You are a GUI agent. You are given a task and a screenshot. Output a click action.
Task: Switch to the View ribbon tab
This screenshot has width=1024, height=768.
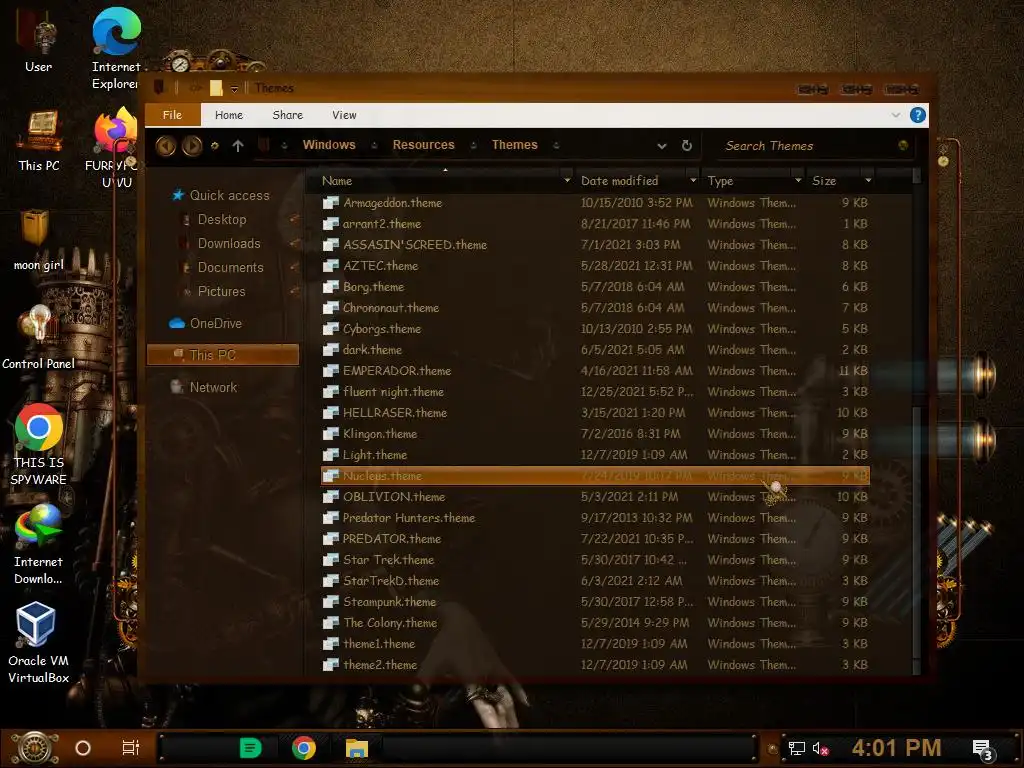[x=344, y=115]
